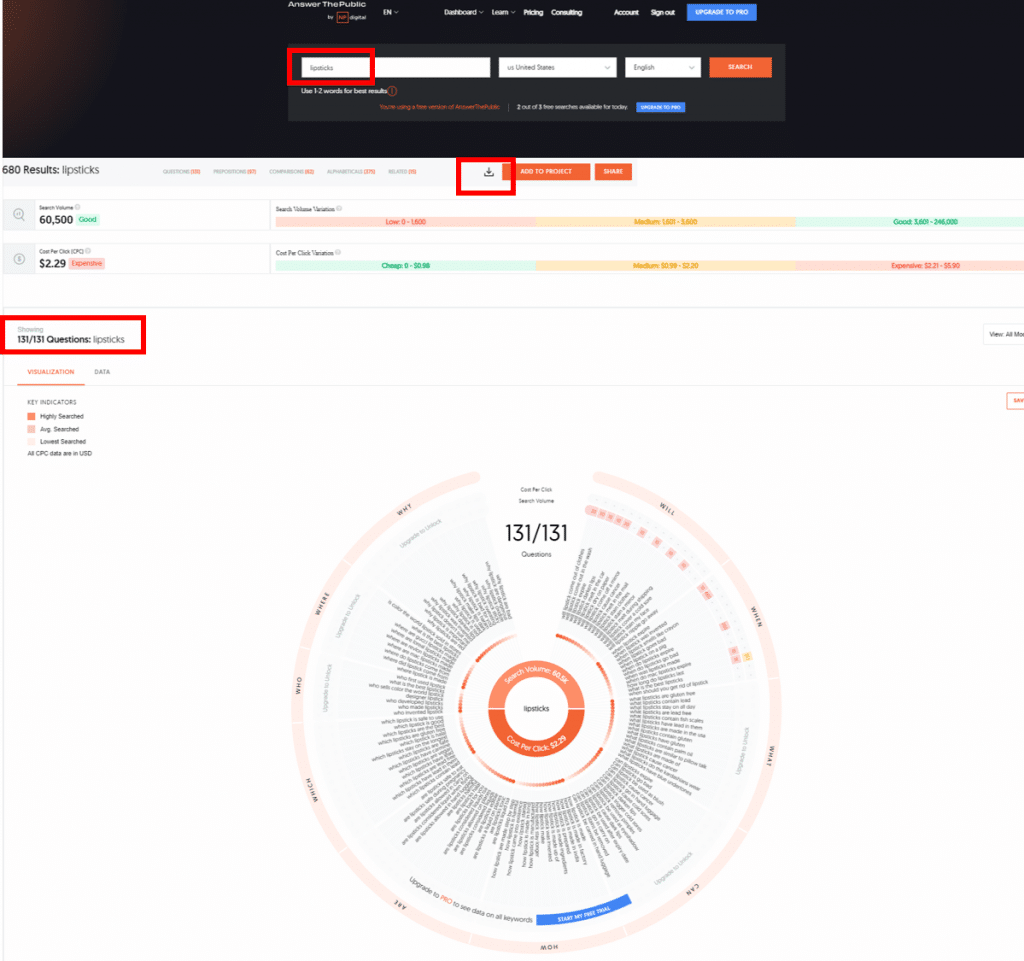Image resolution: width=1024 pixels, height=961 pixels.
Task: Click the download results icon
Action: point(488,172)
